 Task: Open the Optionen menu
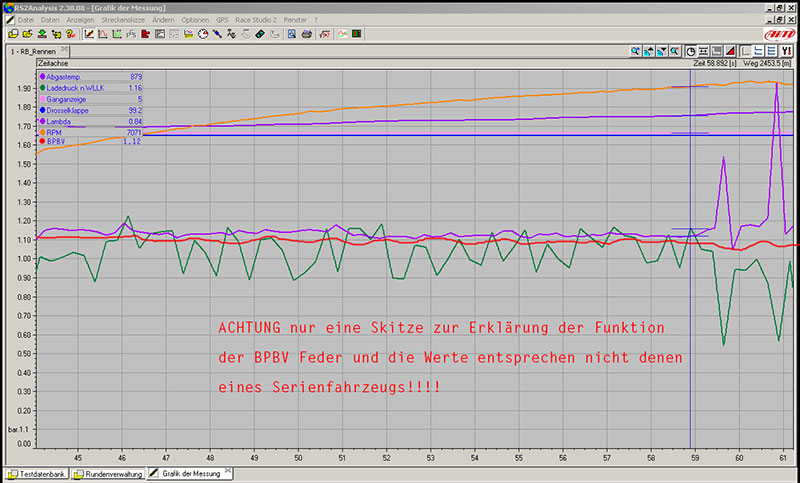coord(196,19)
